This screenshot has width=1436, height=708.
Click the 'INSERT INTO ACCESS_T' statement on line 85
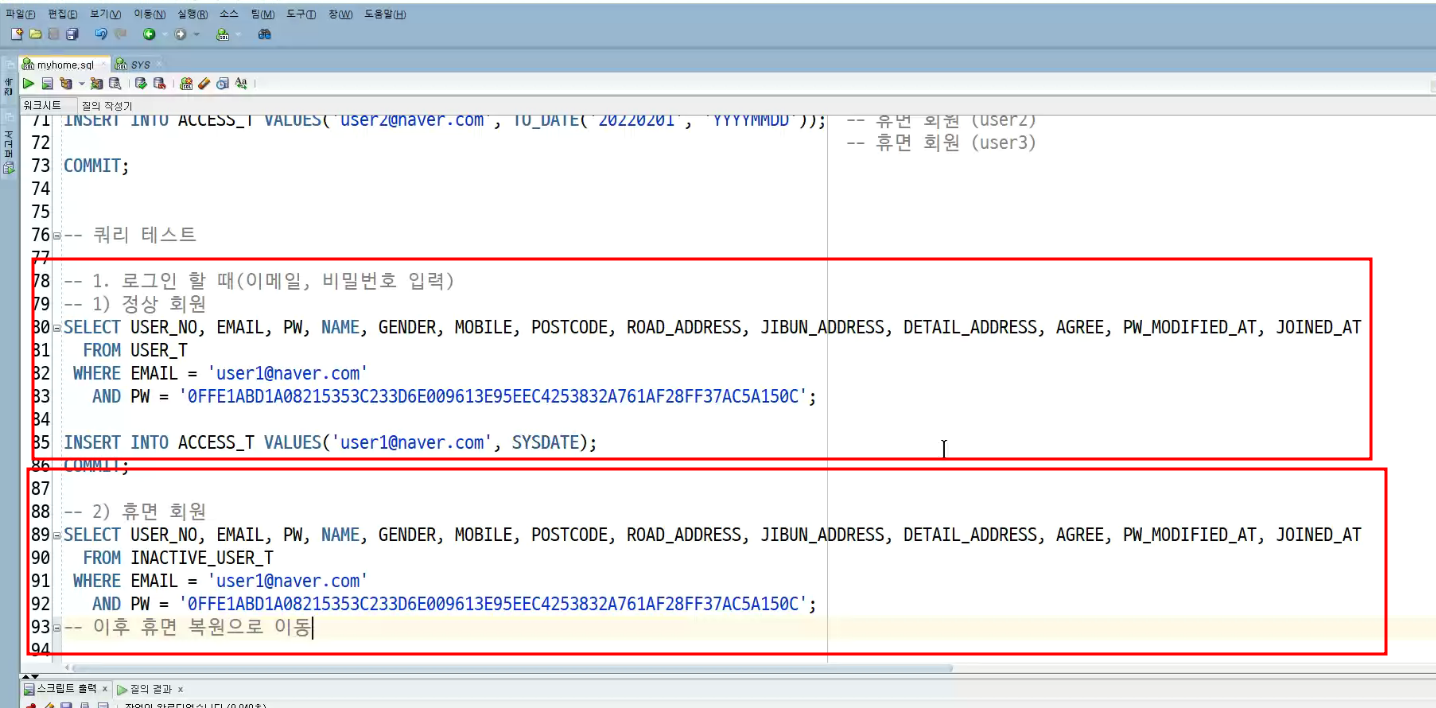pos(330,442)
